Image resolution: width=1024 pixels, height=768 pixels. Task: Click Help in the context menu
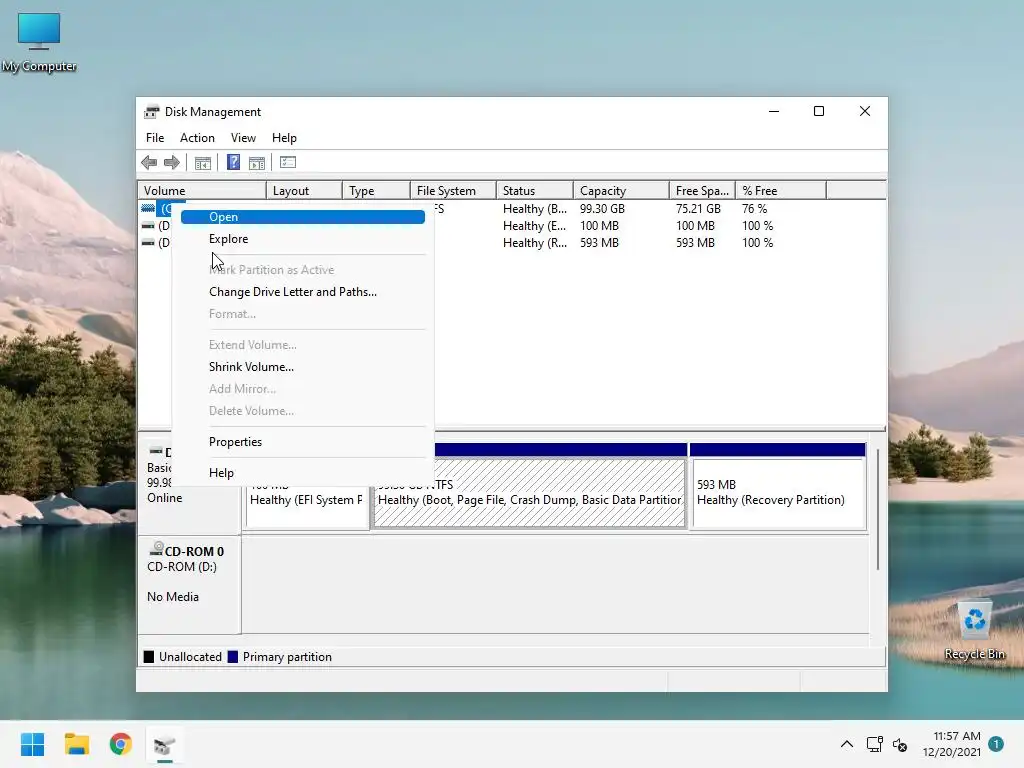click(x=303, y=473)
